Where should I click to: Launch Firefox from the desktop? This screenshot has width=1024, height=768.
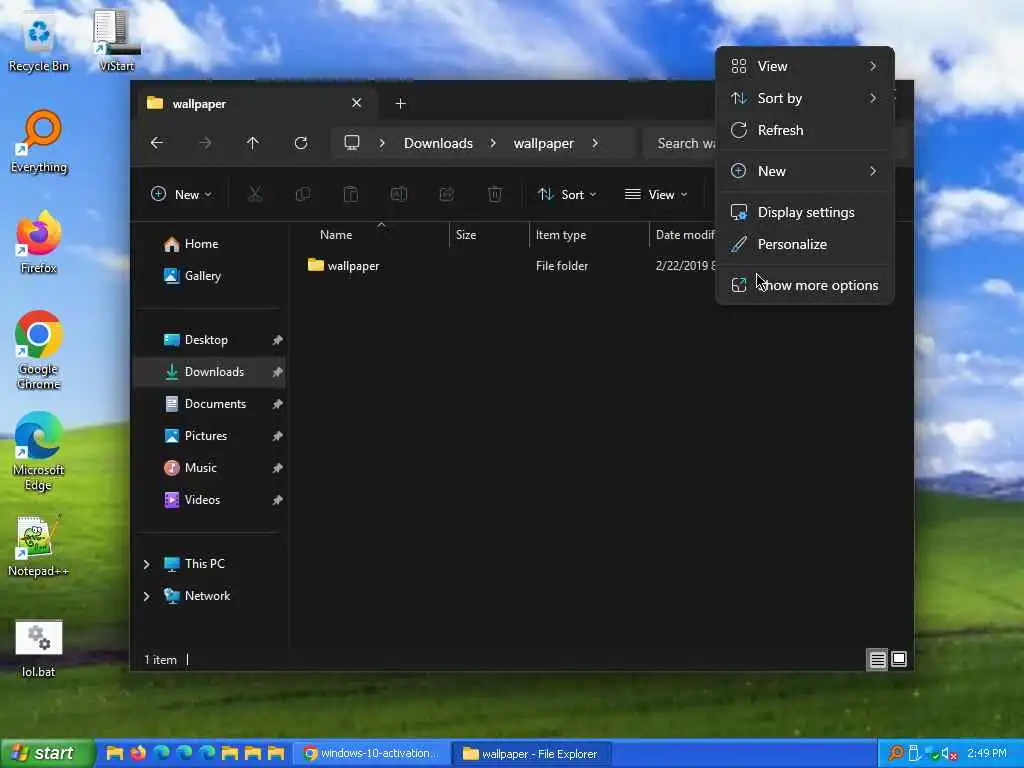pyautogui.click(x=39, y=243)
